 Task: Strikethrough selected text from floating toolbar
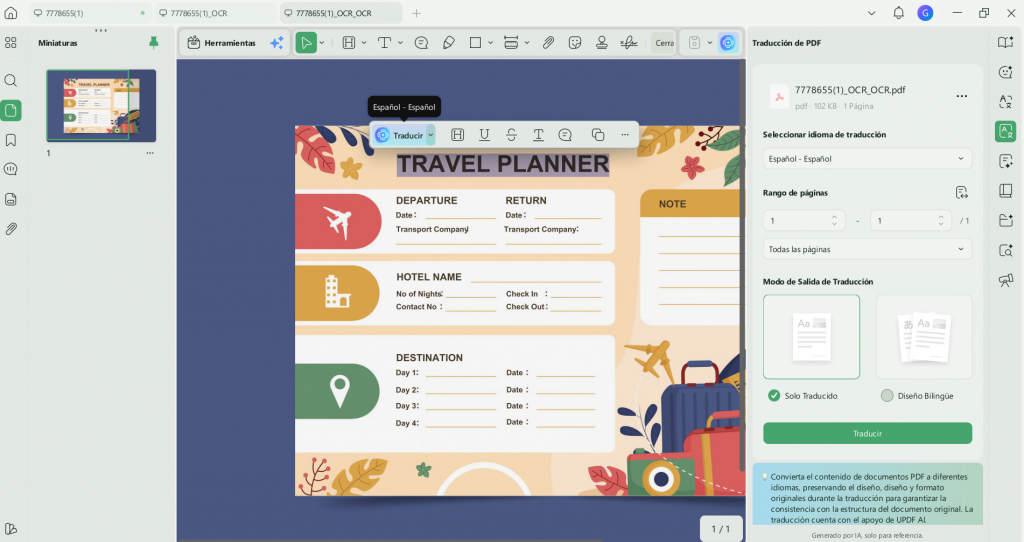click(x=511, y=135)
